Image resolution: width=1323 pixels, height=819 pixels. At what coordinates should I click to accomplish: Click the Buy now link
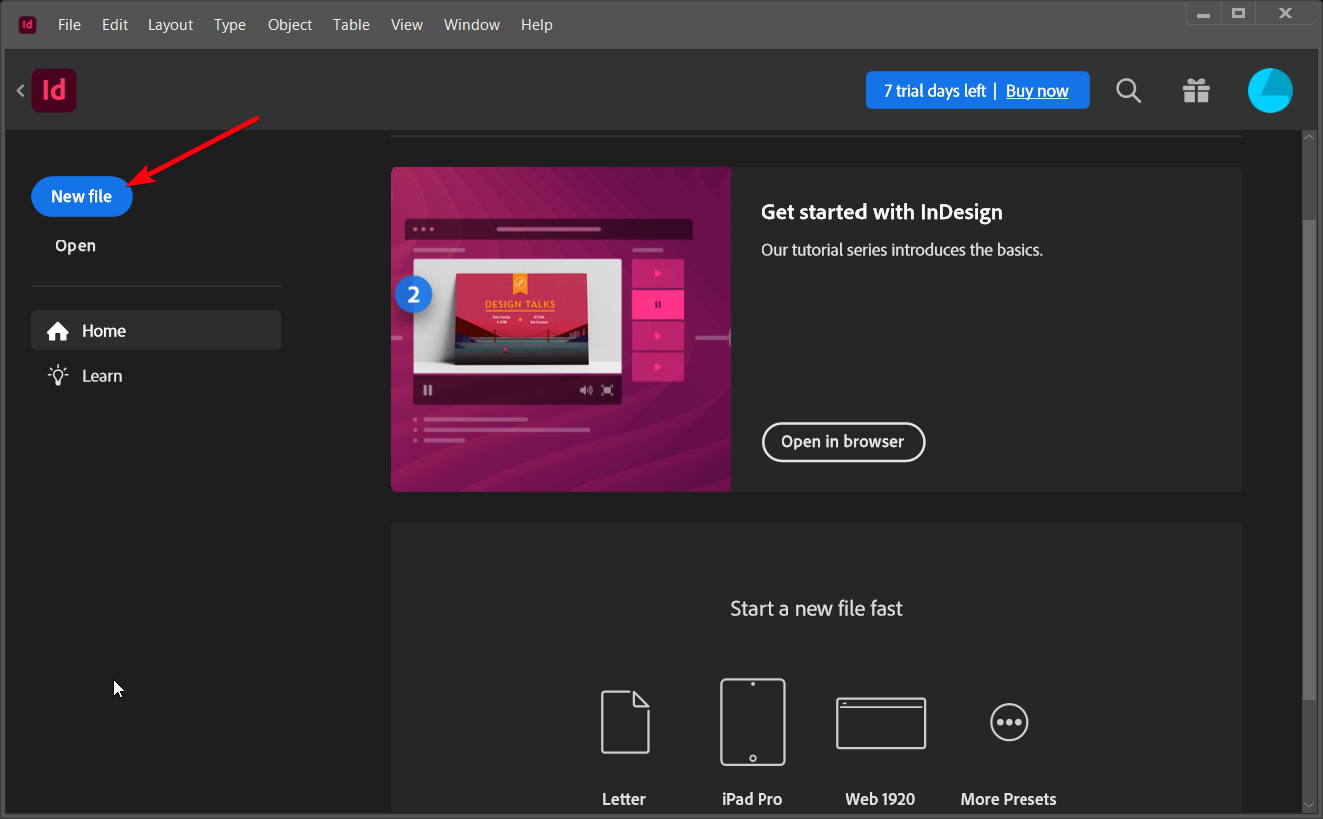coord(1037,91)
